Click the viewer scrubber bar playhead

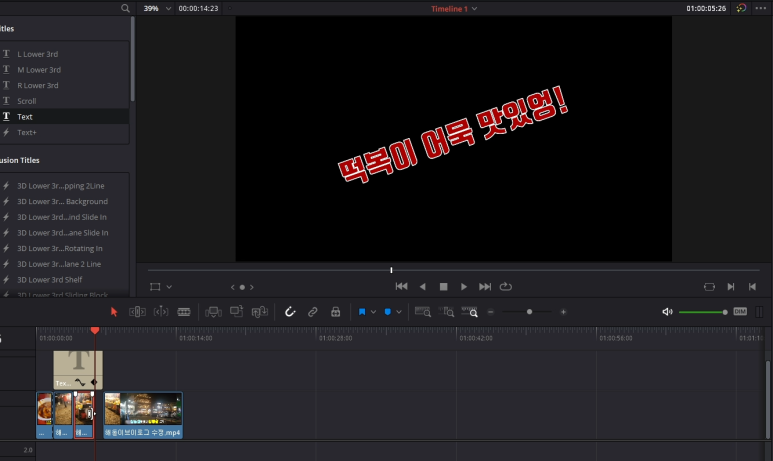click(391, 270)
